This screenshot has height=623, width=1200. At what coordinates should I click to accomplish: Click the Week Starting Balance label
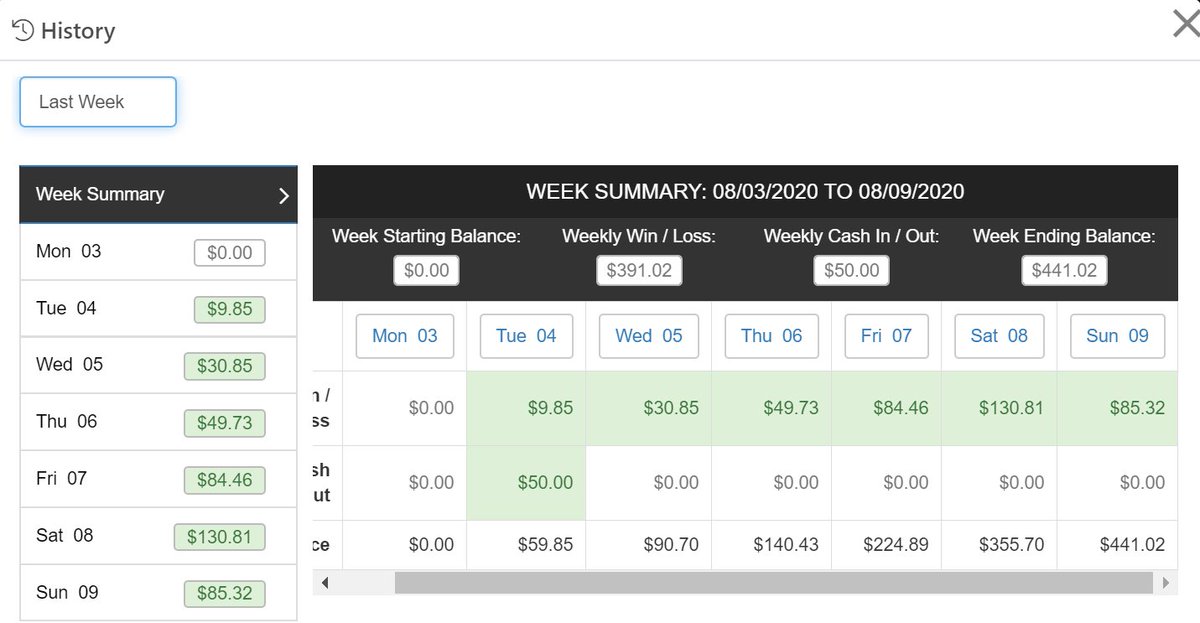click(x=426, y=237)
